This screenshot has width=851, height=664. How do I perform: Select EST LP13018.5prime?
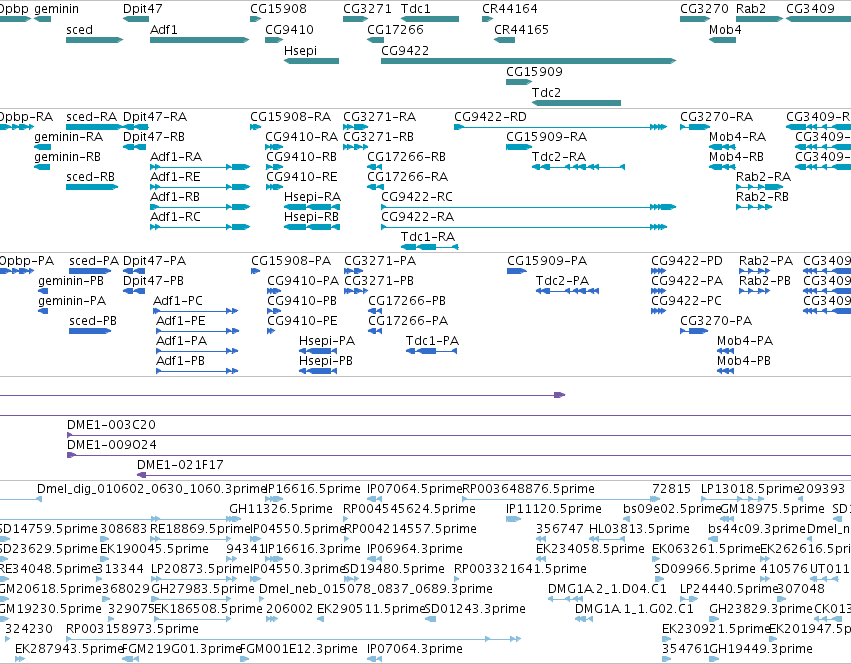[732, 499]
